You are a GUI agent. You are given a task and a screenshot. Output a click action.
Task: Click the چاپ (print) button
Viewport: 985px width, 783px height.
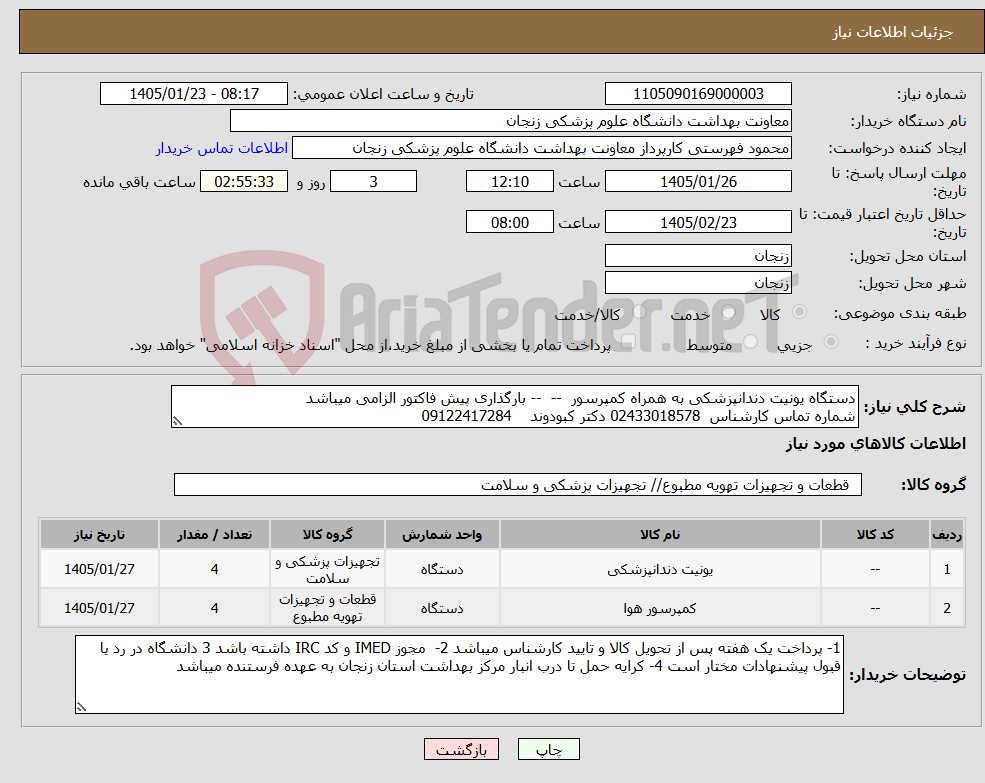(x=548, y=749)
